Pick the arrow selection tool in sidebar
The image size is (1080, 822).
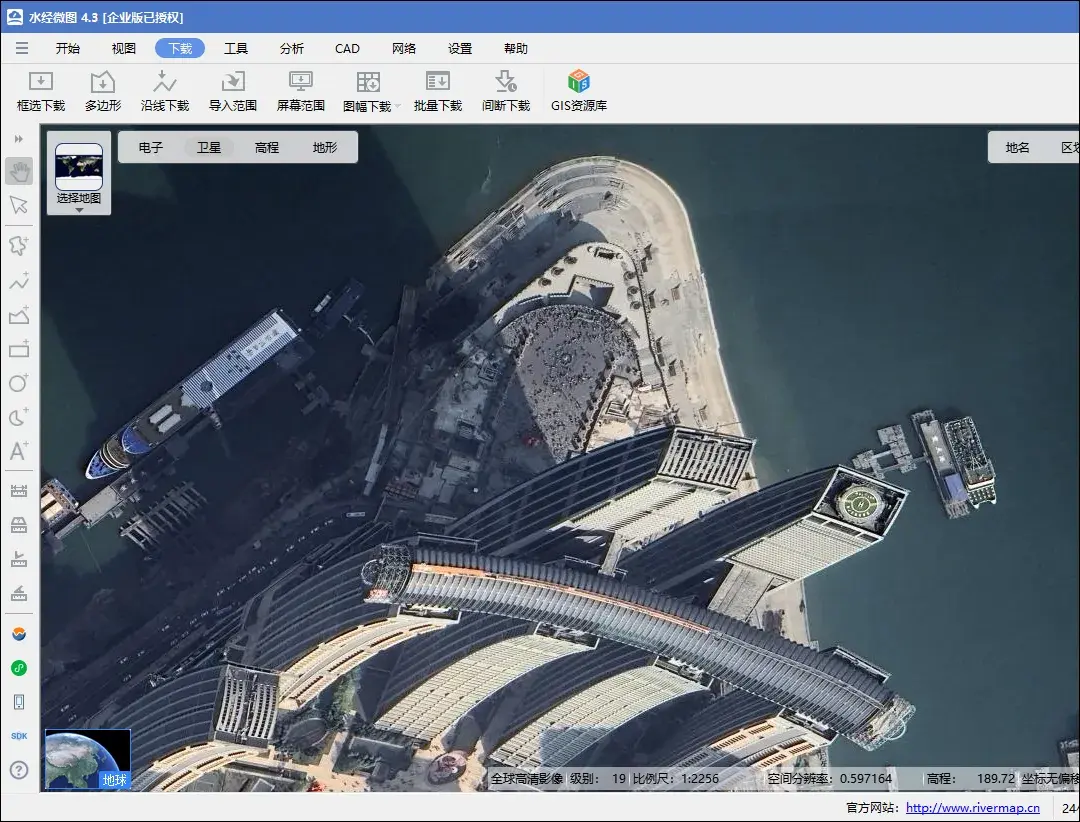pyautogui.click(x=19, y=205)
